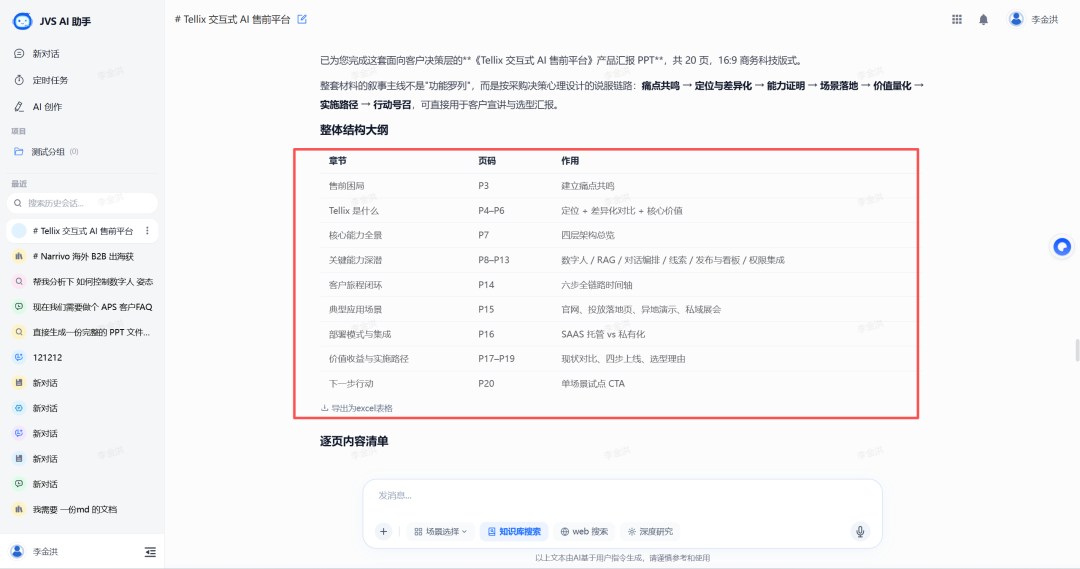Viewport: 1080px width, 569px height.
Task: Edit the conversation title with pencil icon
Action: pos(302,19)
